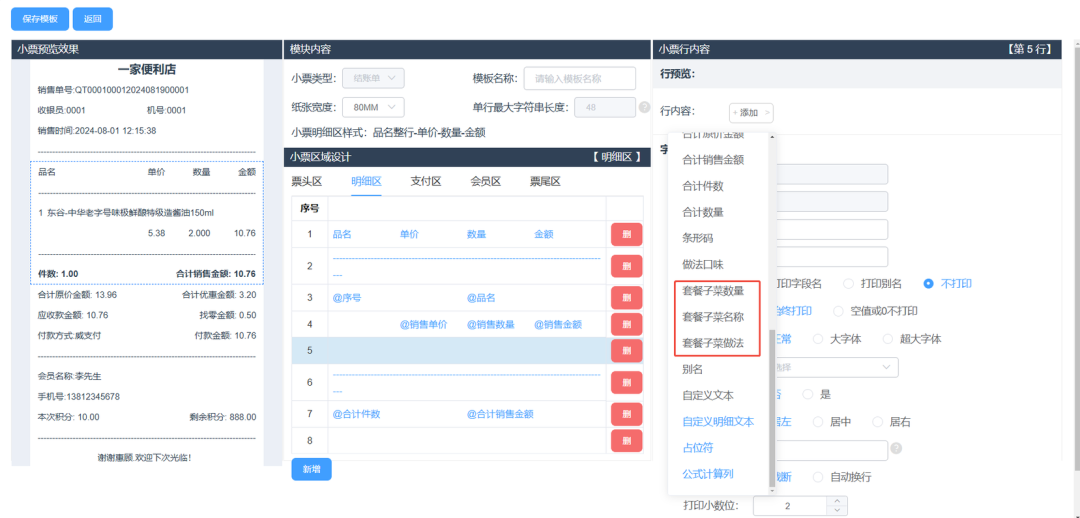Delete row 2 with its 删 button
Screen dimensions: 1080x518
pos(626,266)
